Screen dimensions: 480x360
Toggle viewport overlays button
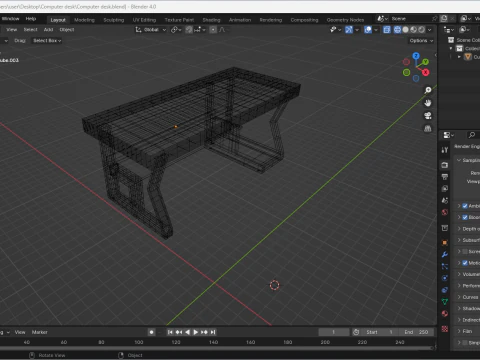[x=368, y=30]
